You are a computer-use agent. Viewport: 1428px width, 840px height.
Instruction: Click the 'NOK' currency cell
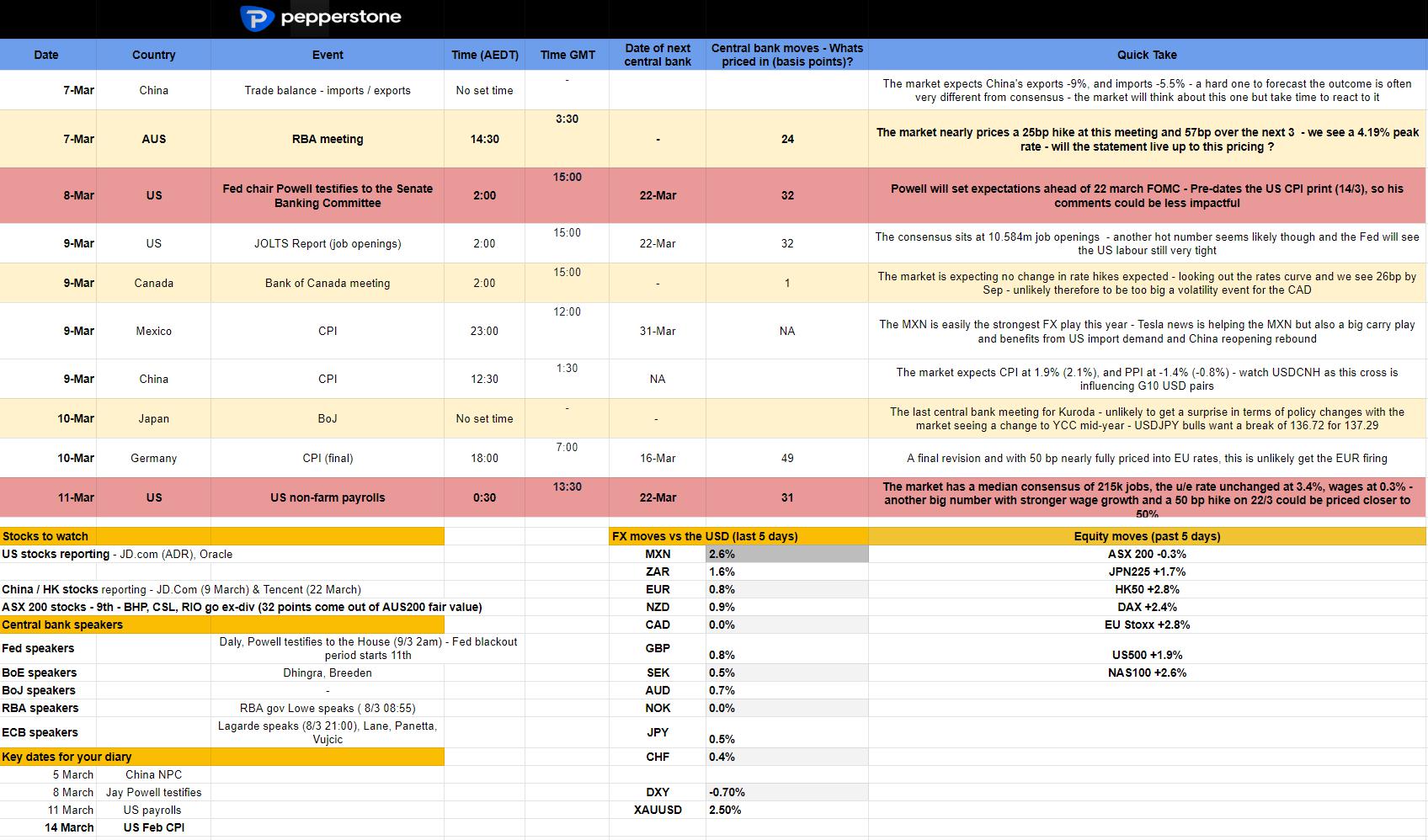[658, 708]
